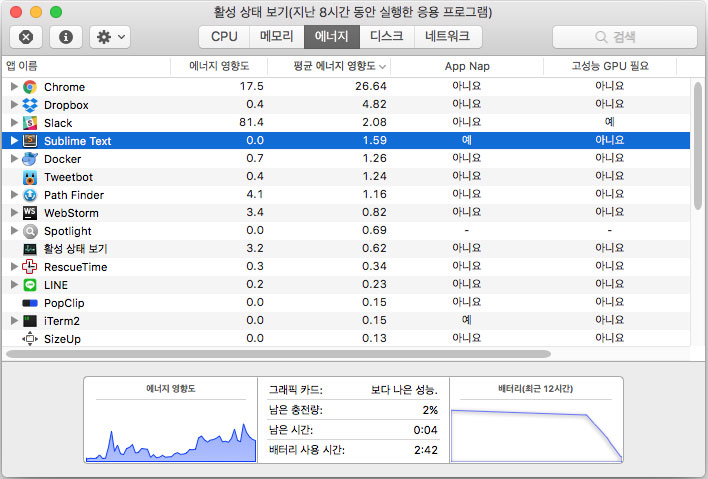708x479 pixels.
Task: Force quit process with X toolbar button
Action: [26, 37]
